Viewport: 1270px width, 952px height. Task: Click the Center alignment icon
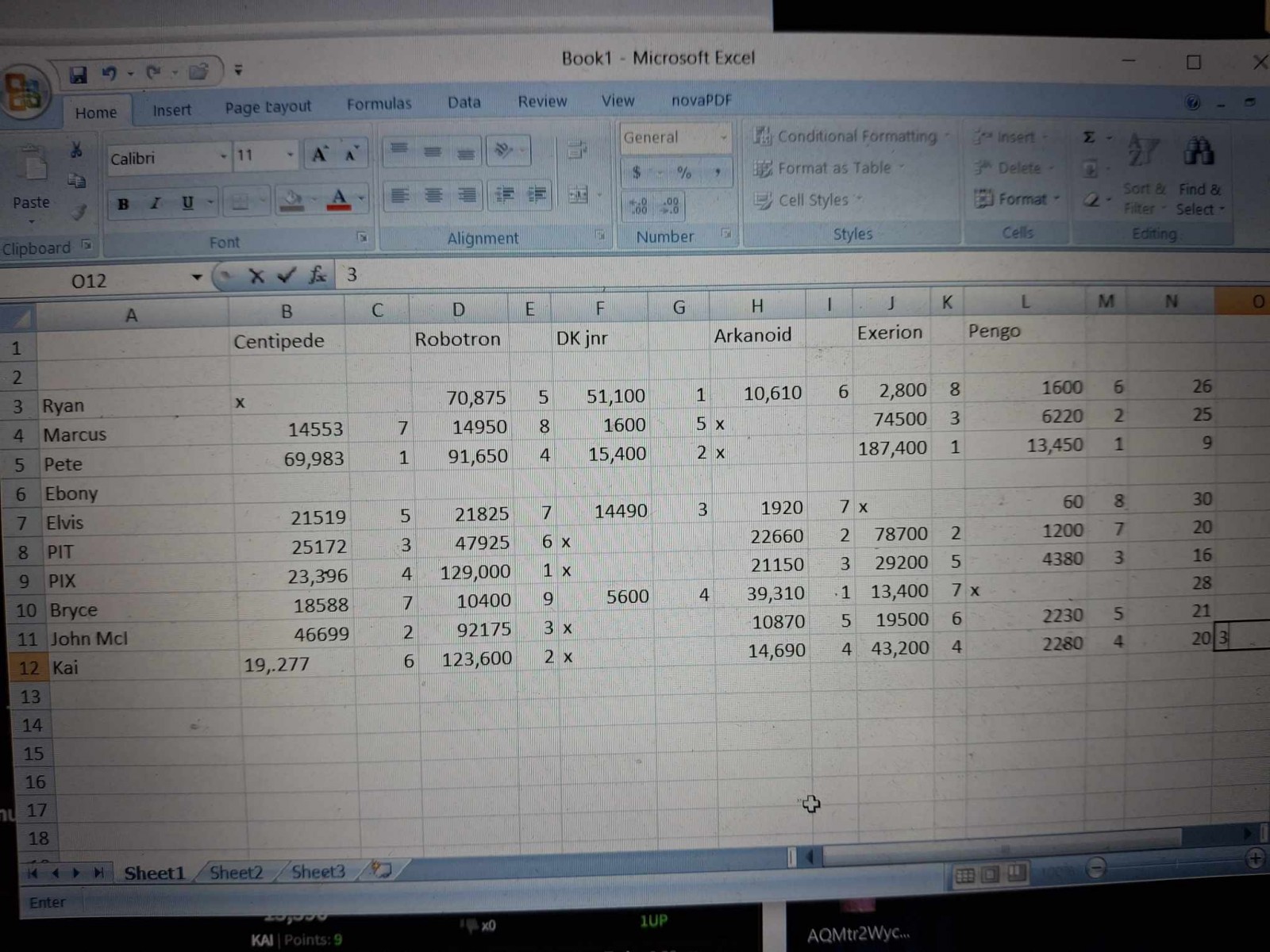click(x=433, y=194)
